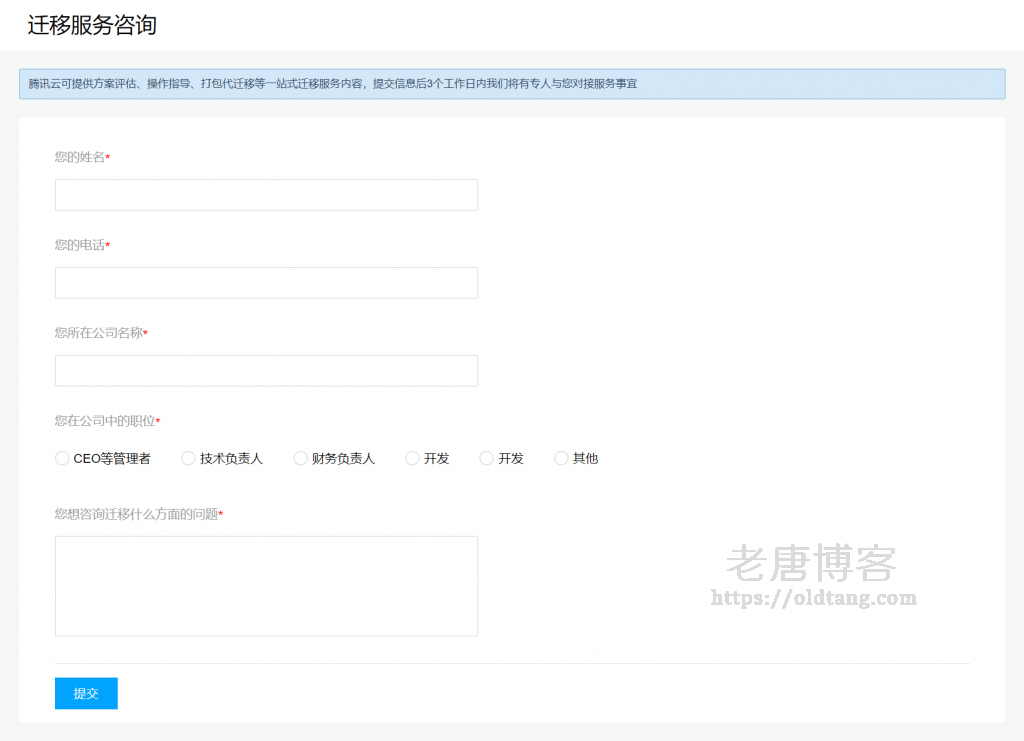Select the 财务负责人 radio button
The image size is (1024, 741).
[300, 458]
